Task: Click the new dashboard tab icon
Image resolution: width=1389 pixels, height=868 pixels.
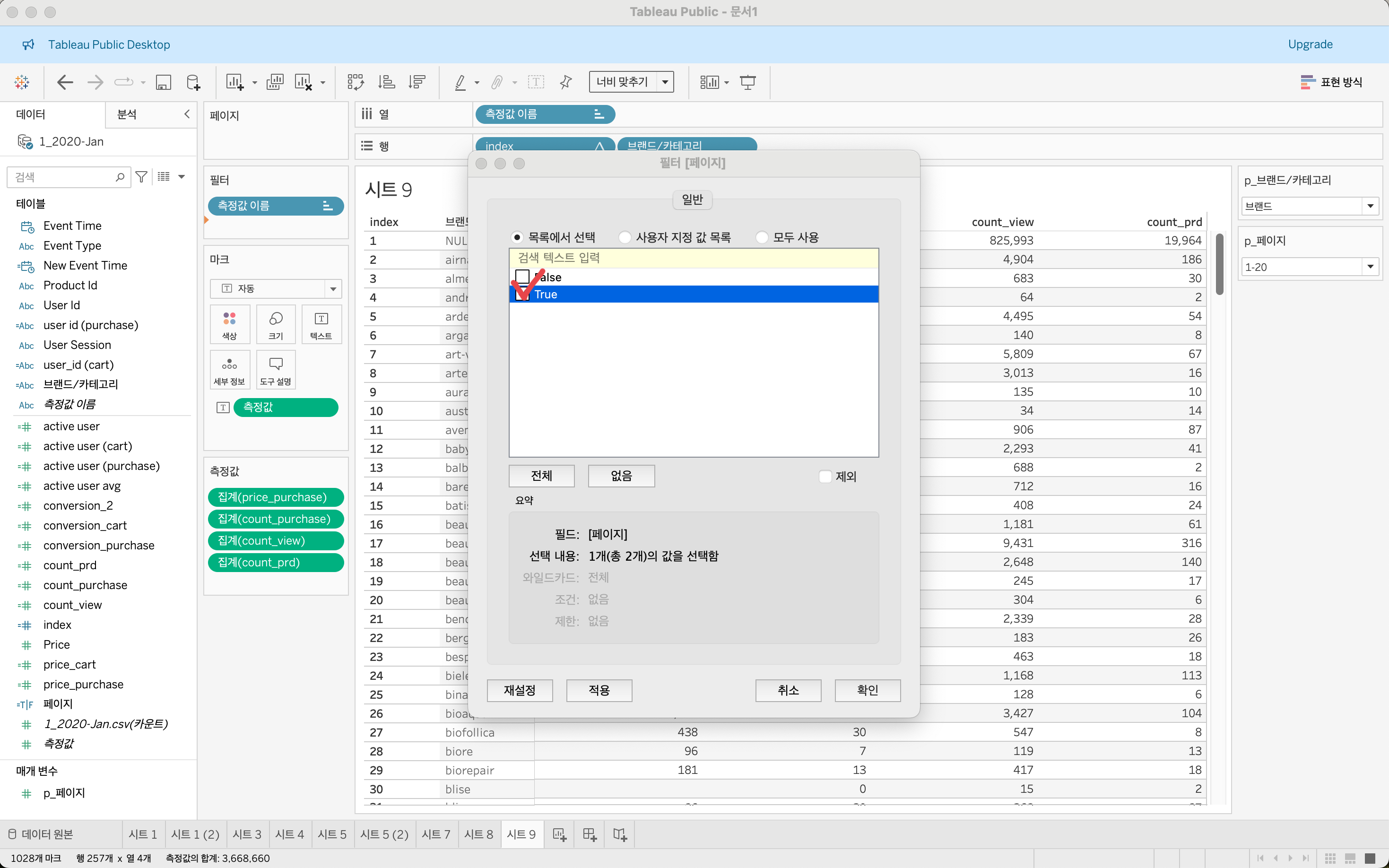Action: pyautogui.click(x=590, y=834)
